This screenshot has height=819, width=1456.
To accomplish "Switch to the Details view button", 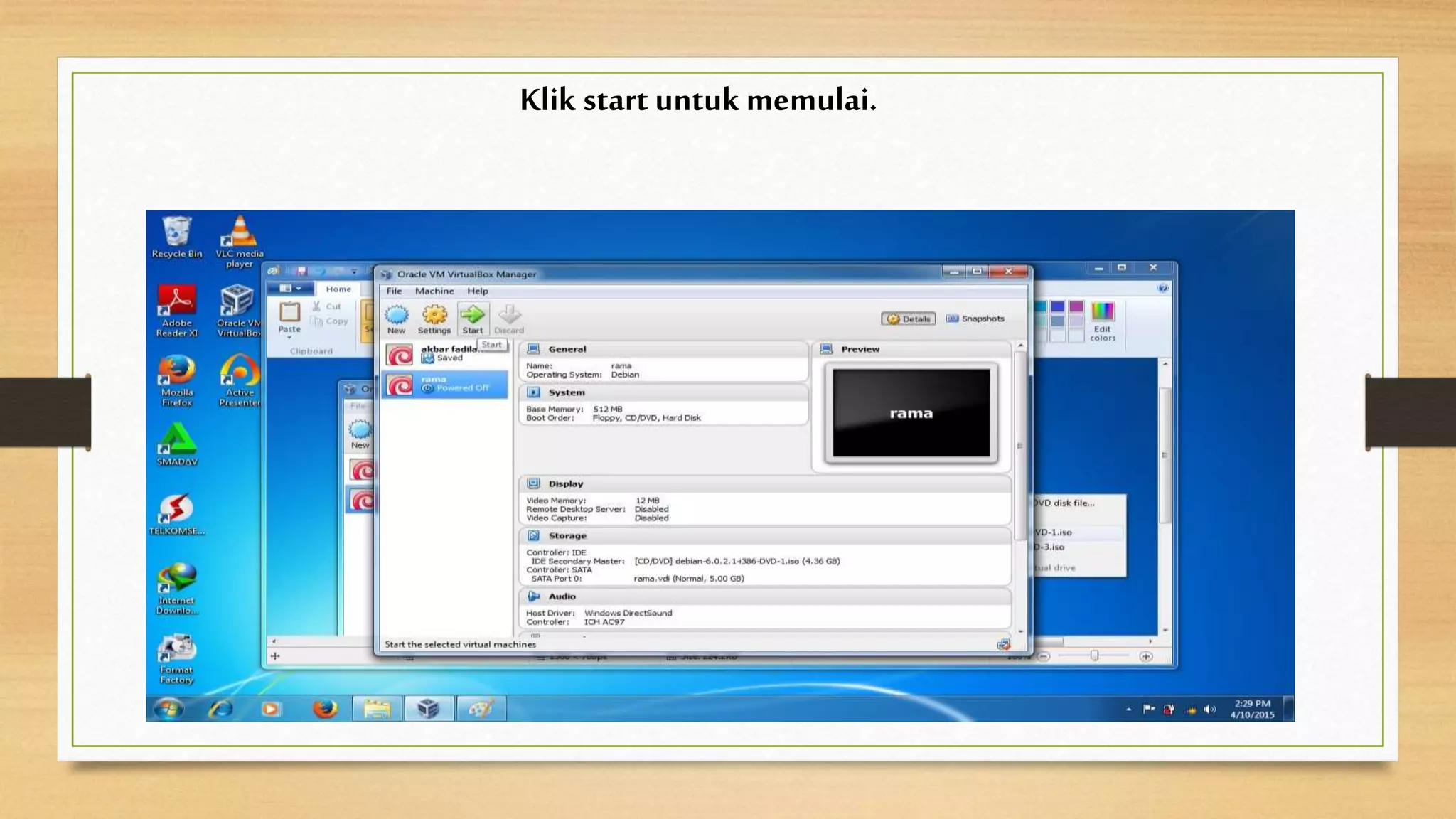I will [909, 318].
